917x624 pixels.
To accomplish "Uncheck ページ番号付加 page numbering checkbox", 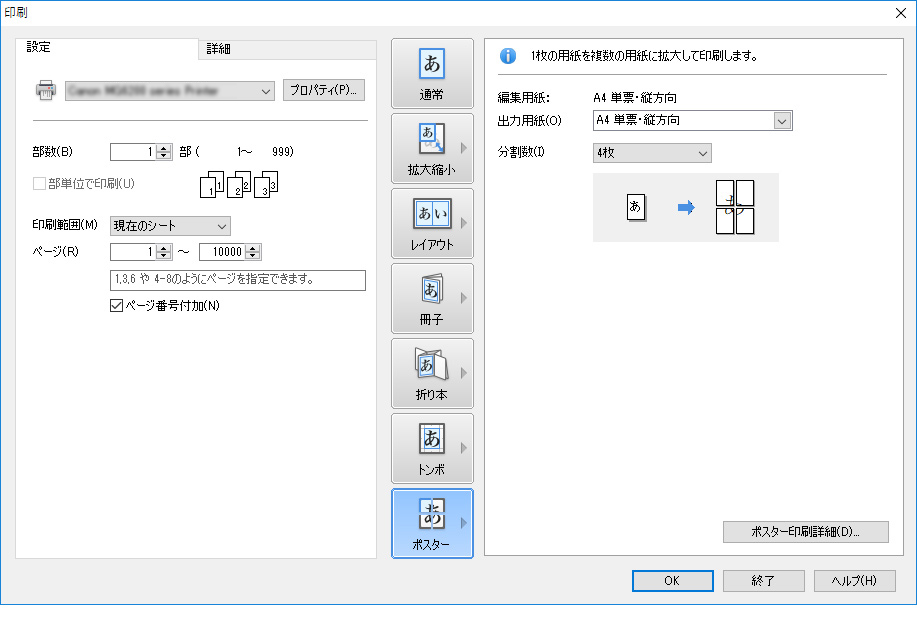I will 114,306.
